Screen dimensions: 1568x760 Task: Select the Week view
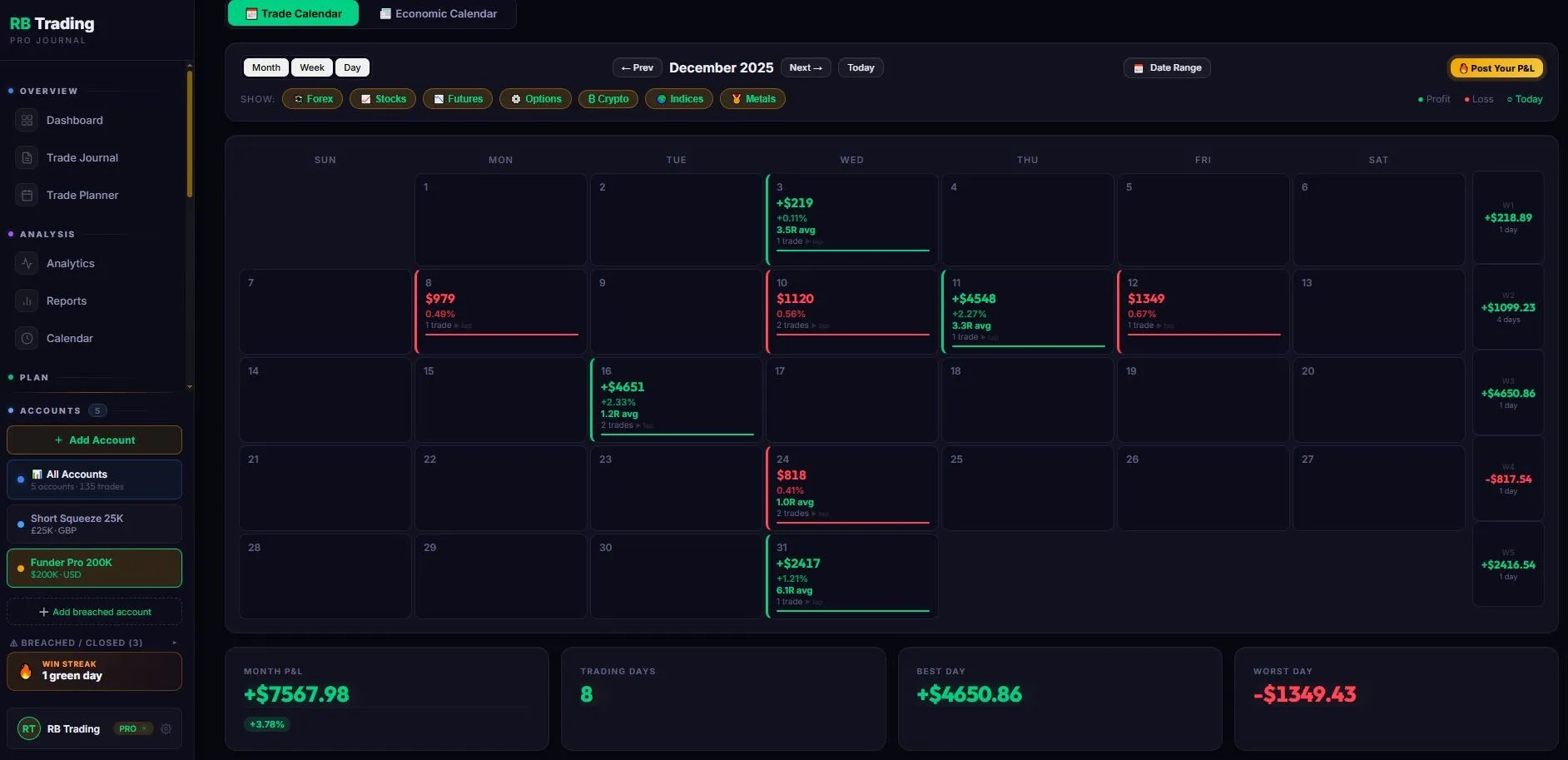[312, 67]
